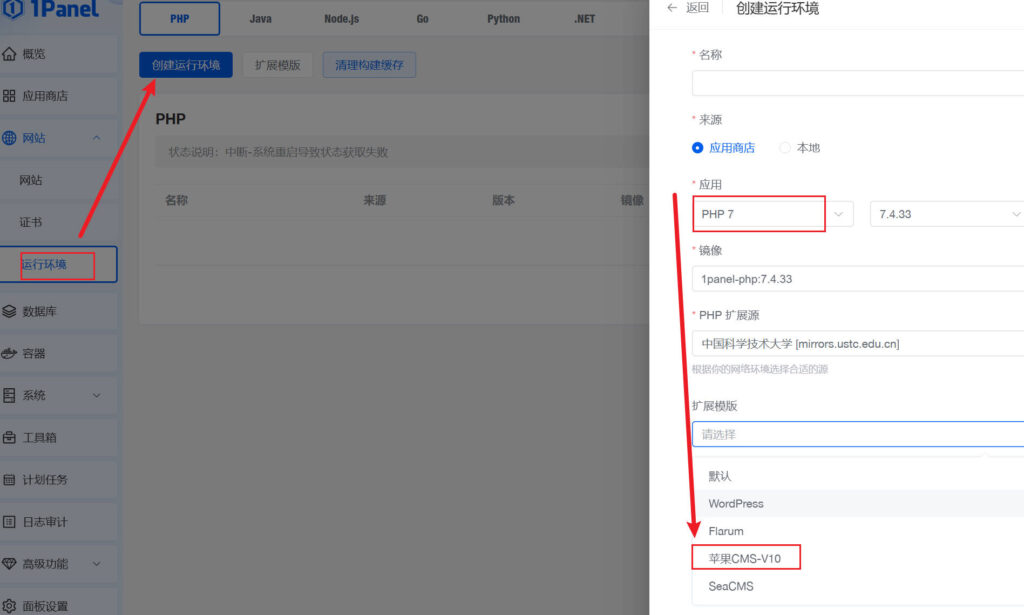Image resolution: width=1024 pixels, height=615 pixels.
Task: Switch to the Java tab
Action: point(260,19)
